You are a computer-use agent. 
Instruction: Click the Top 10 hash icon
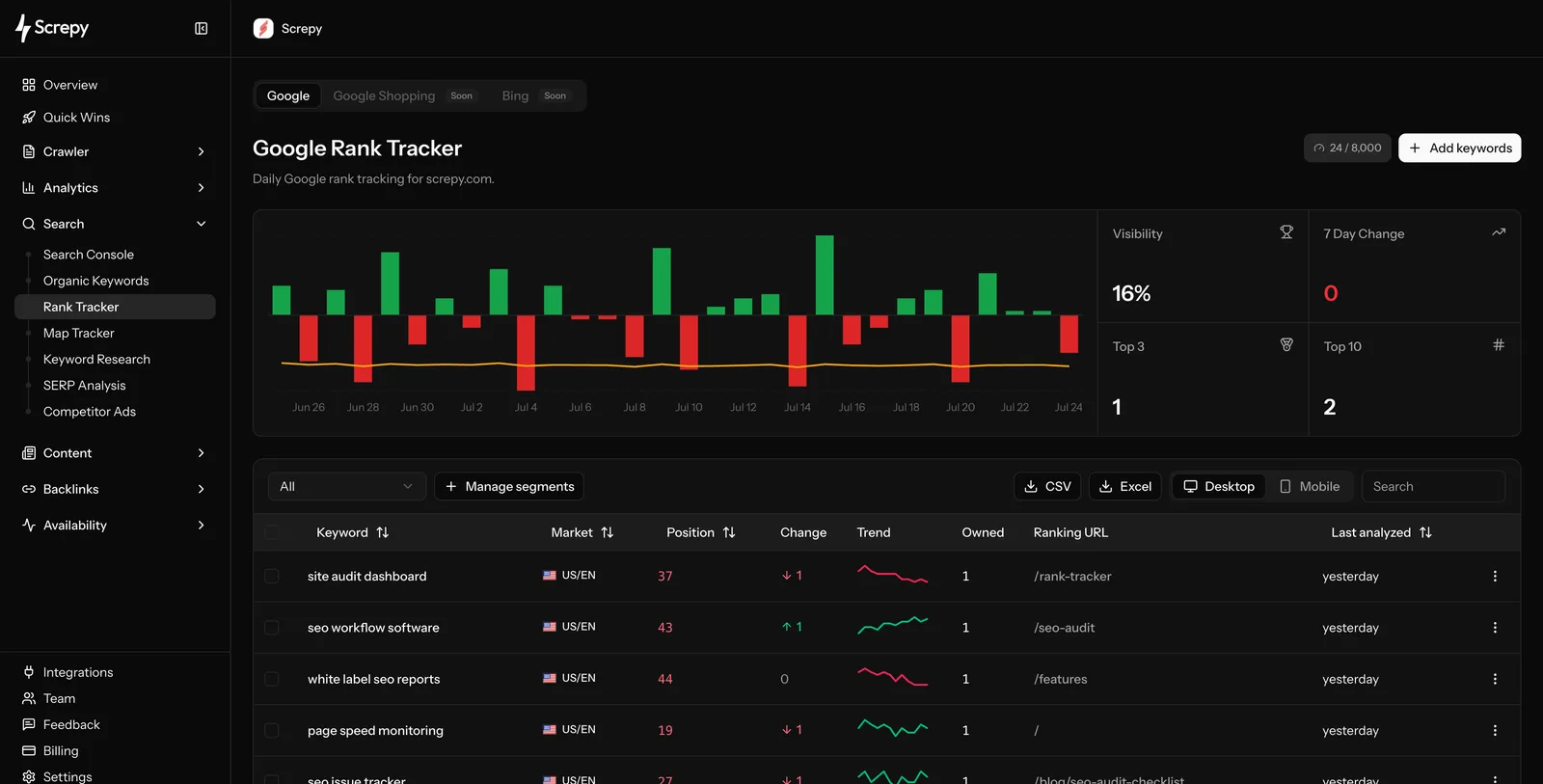[1499, 345]
